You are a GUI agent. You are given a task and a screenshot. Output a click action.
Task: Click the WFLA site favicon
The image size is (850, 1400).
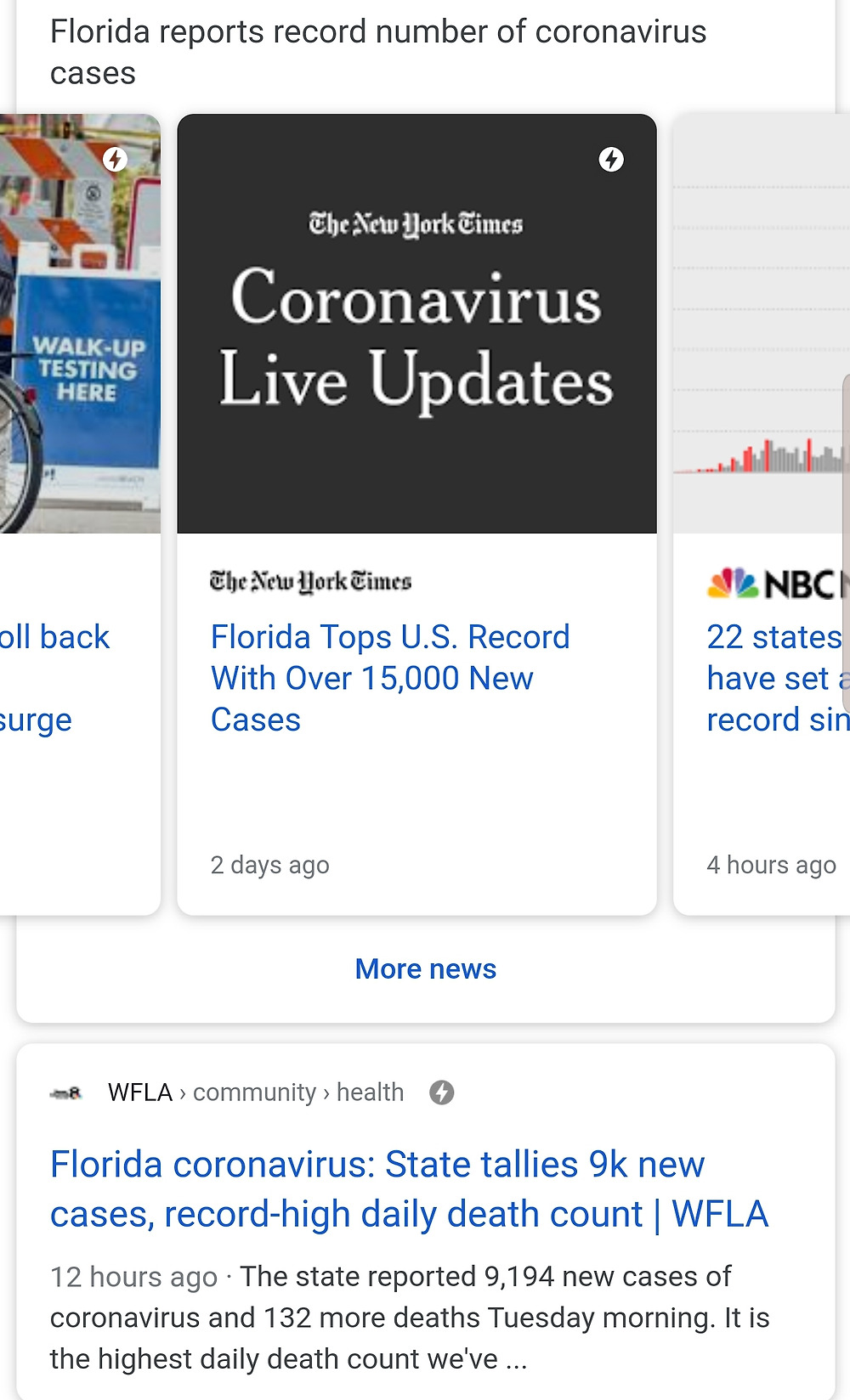click(x=66, y=1093)
